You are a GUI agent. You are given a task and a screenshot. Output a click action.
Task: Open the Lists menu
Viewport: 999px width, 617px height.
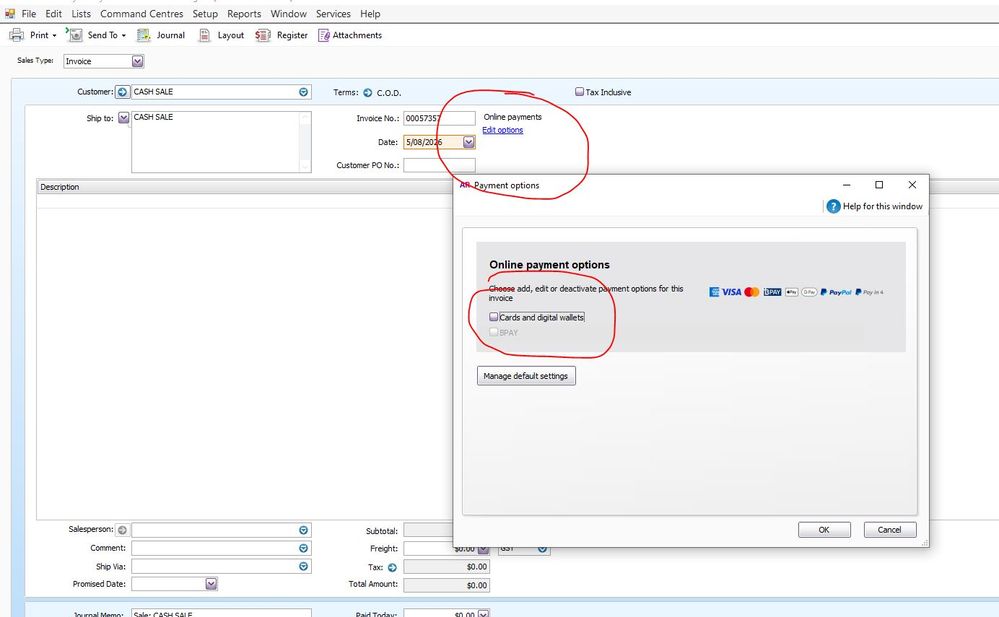(81, 13)
